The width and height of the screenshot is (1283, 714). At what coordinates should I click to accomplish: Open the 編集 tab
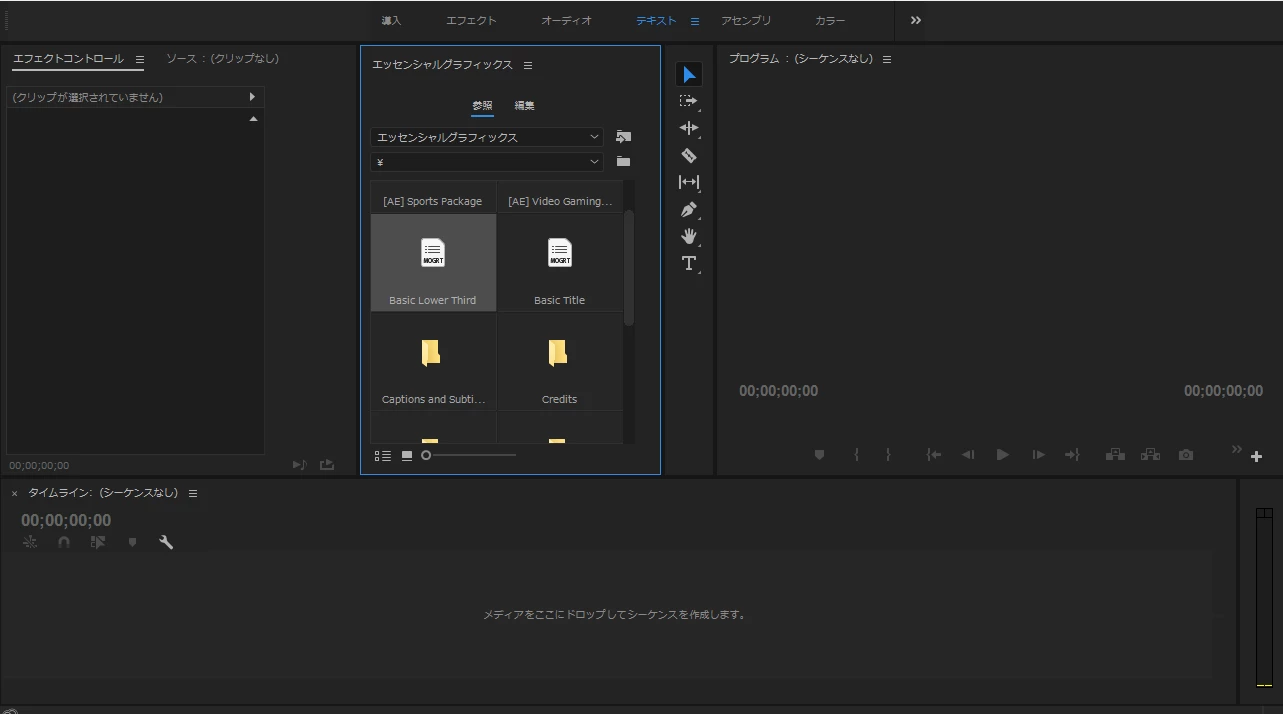coord(525,105)
